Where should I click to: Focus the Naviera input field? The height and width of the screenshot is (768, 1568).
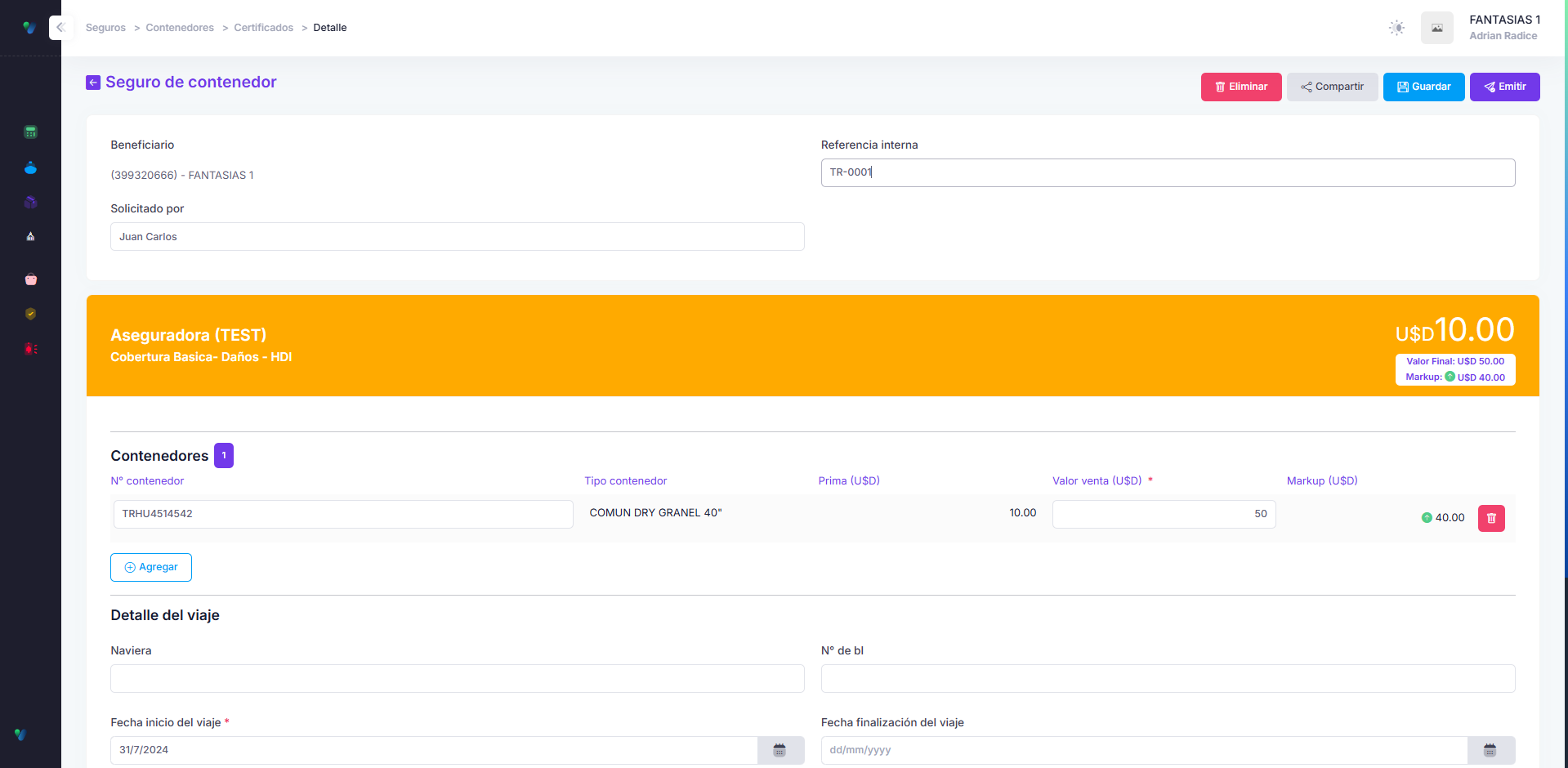(x=457, y=679)
